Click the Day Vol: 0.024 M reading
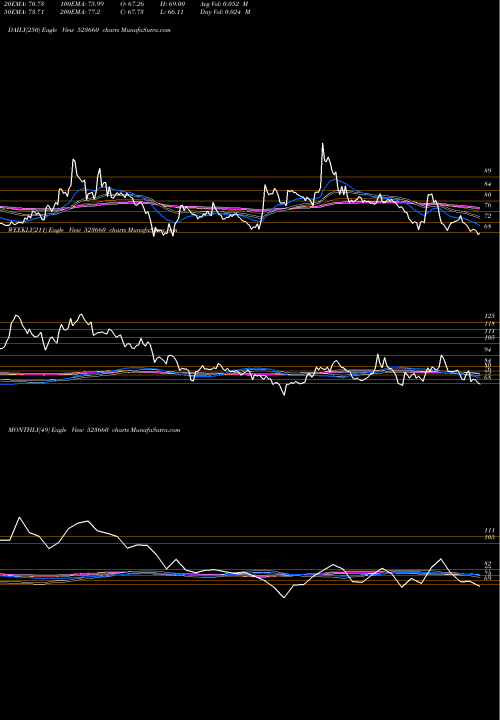This screenshot has height=720, width=500. tap(225, 12)
